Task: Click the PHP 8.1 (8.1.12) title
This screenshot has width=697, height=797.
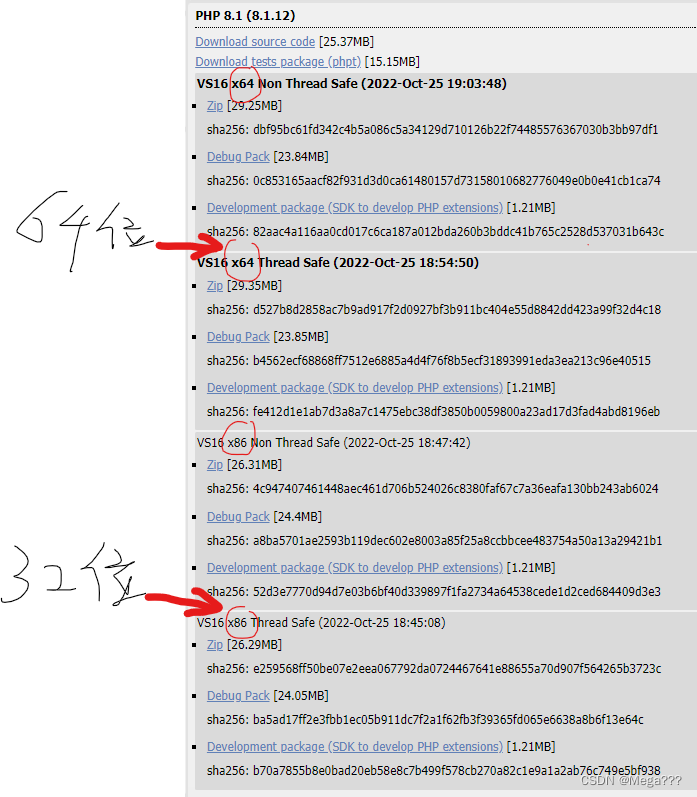Action: point(245,15)
